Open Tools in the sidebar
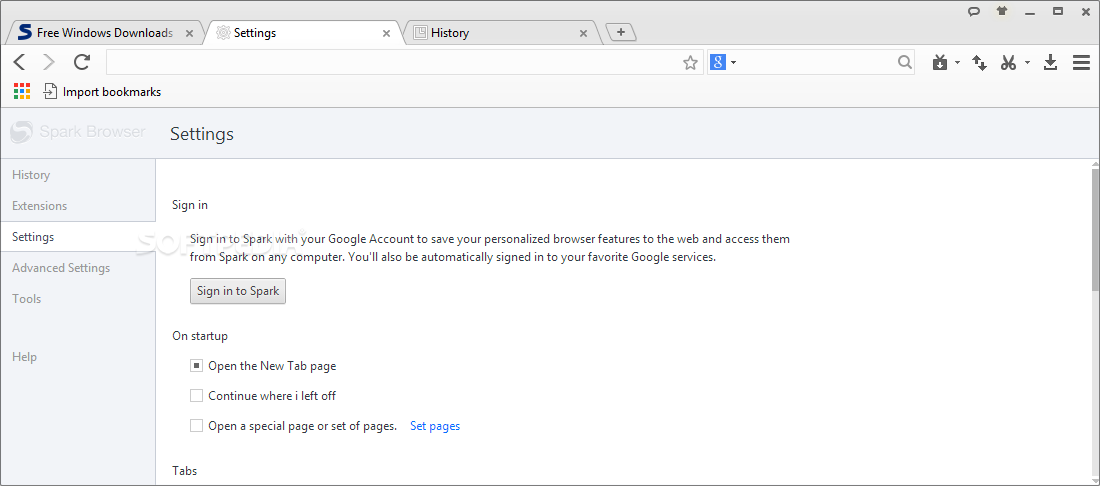 click(x=27, y=298)
